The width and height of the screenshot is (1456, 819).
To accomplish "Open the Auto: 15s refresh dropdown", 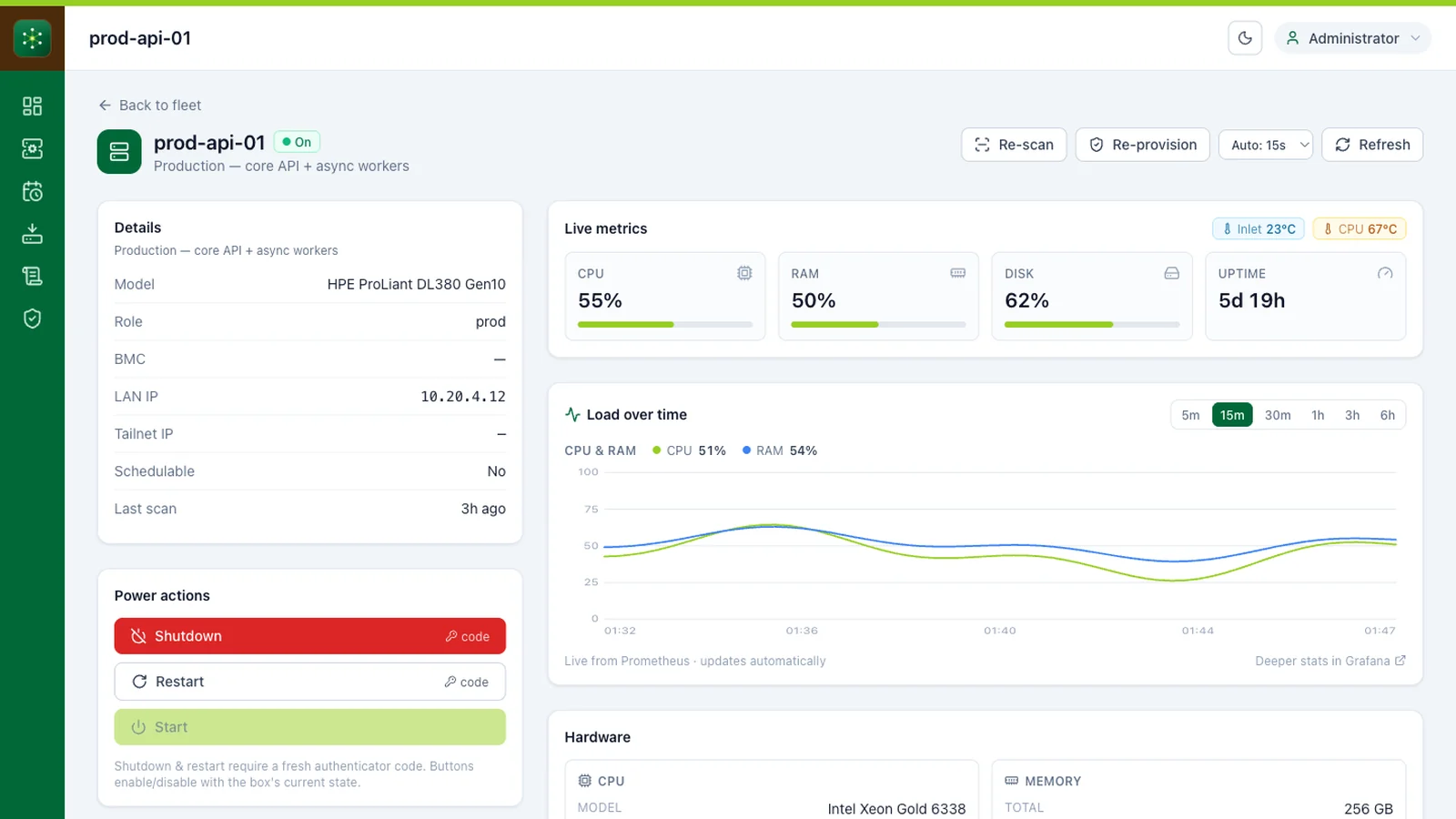I will point(1266,145).
